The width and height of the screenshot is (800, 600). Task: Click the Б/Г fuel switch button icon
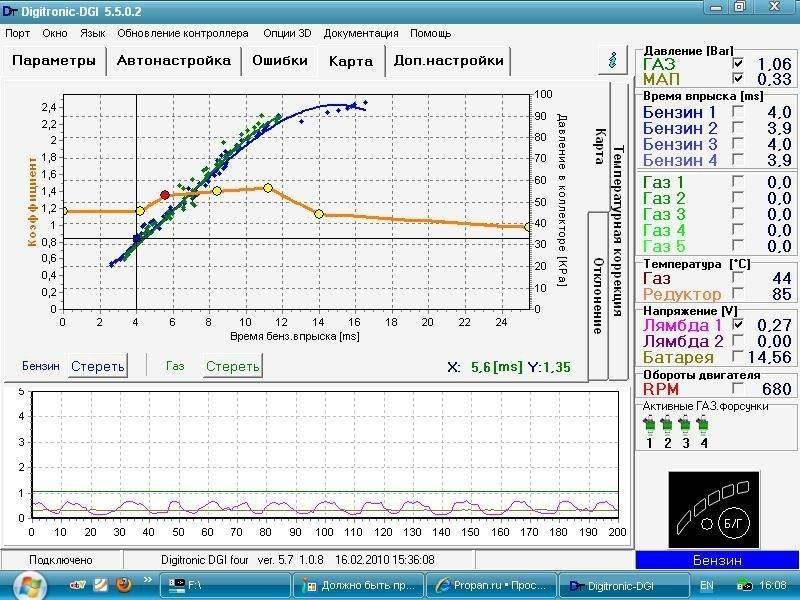coord(731,521)
